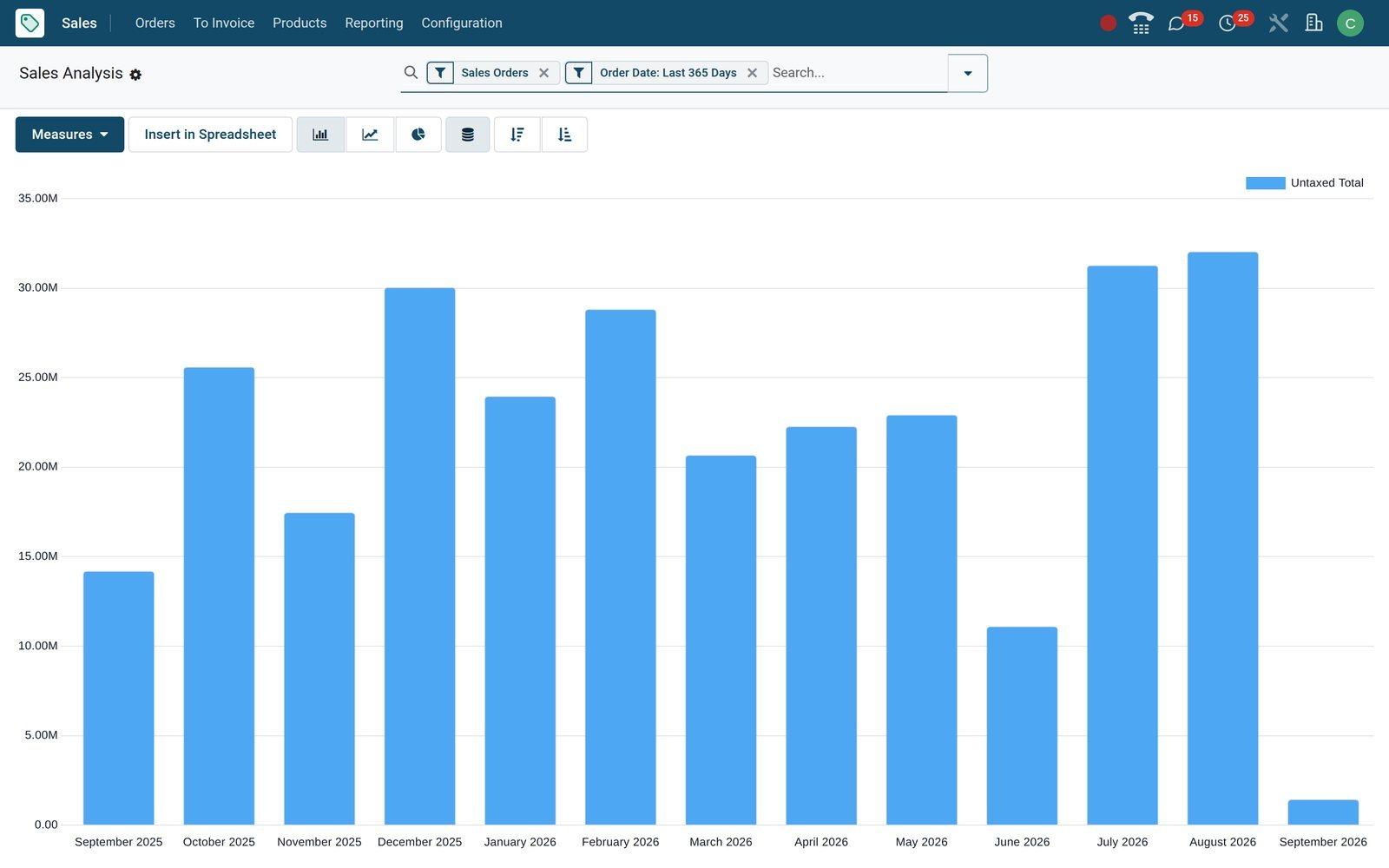Open the Configuration menu

point(462,23)
